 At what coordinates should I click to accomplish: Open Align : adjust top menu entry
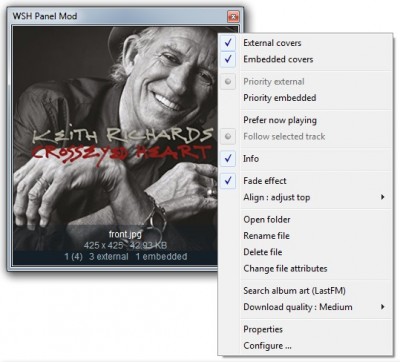tap(277, 197)
